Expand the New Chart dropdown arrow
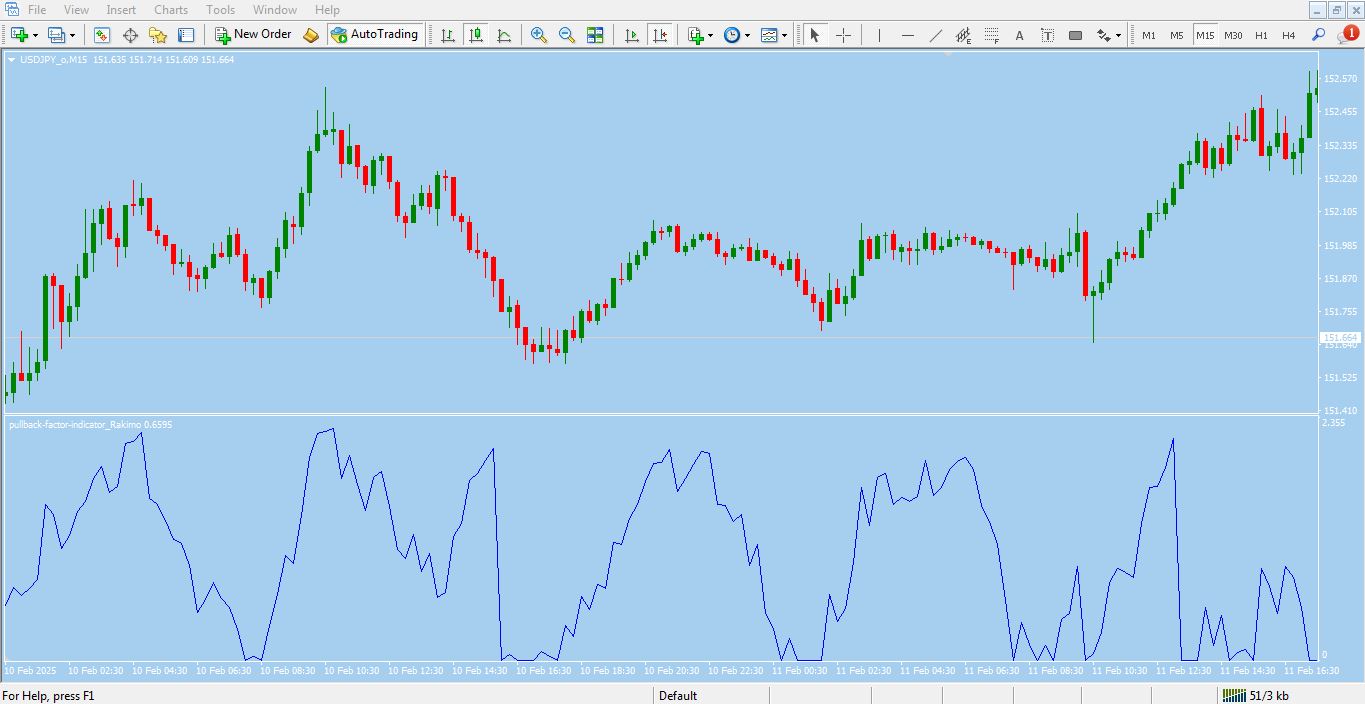1365x704 pixels. (x=36, y=35)
